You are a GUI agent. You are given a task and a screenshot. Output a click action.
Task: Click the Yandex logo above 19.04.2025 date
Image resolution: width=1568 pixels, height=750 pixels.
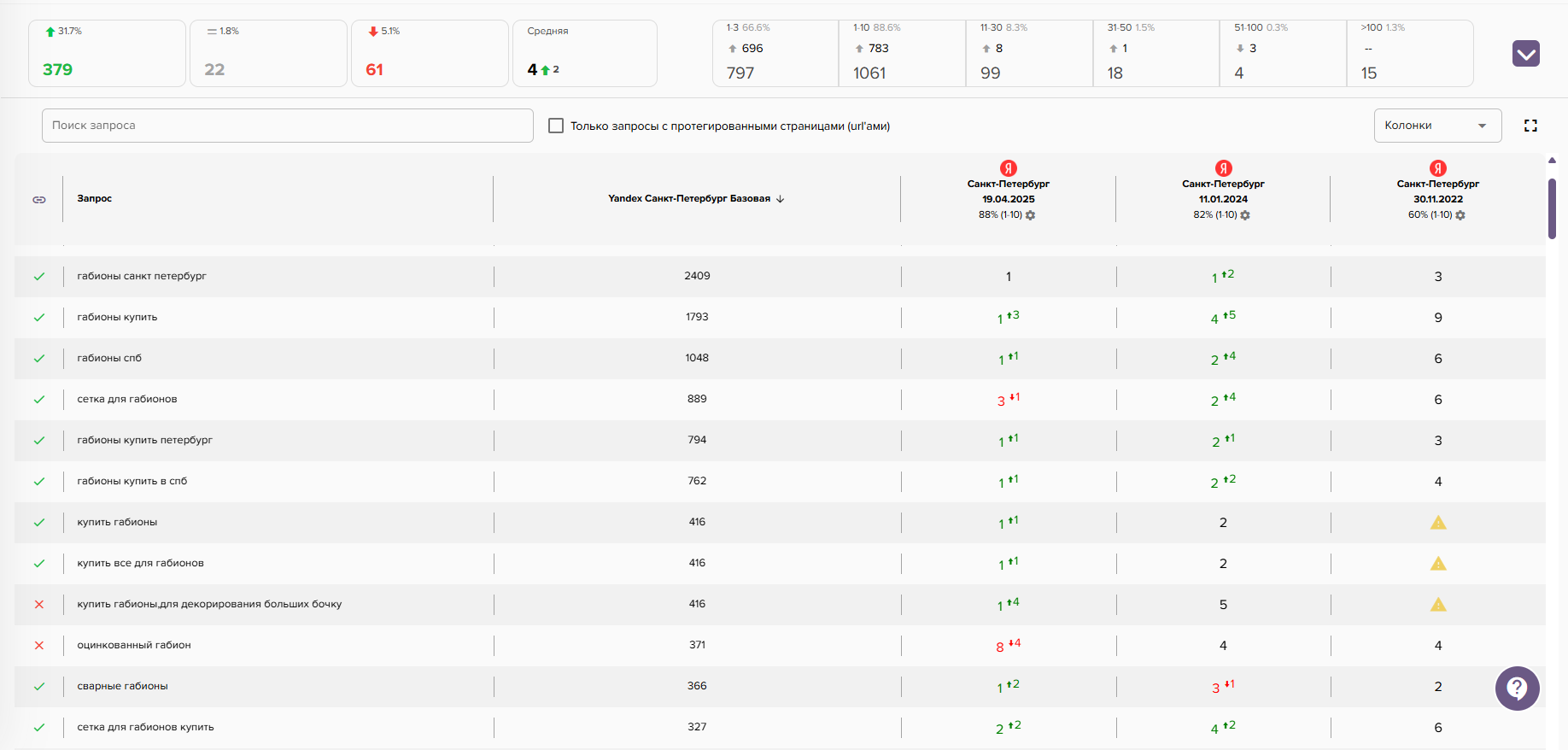1009,168
